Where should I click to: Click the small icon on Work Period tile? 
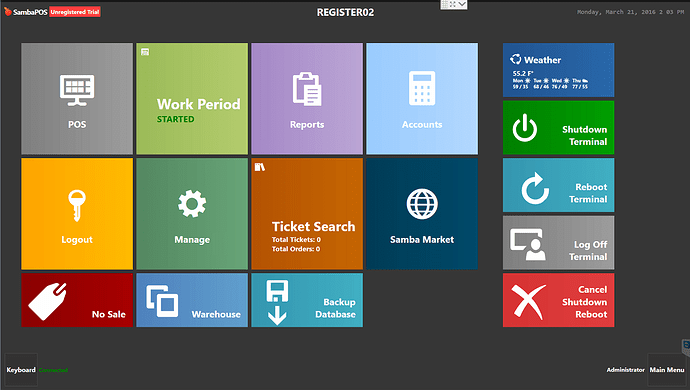(145, 52)
